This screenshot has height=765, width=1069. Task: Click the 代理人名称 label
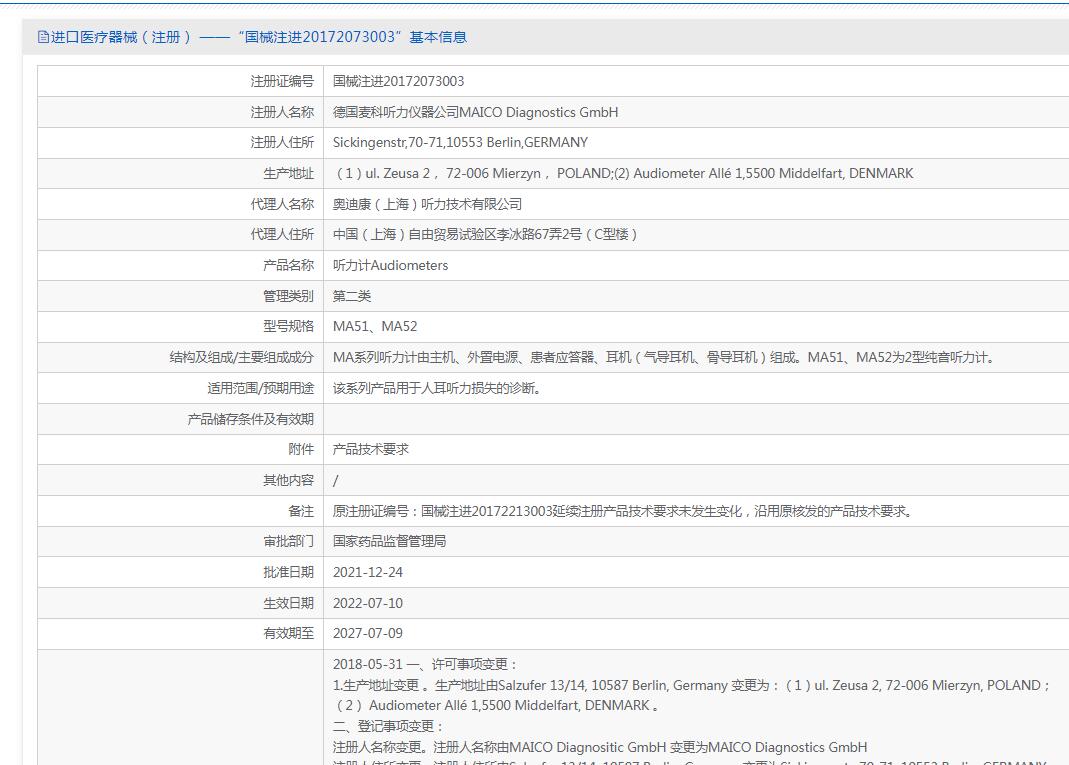(x=282, y=204)
